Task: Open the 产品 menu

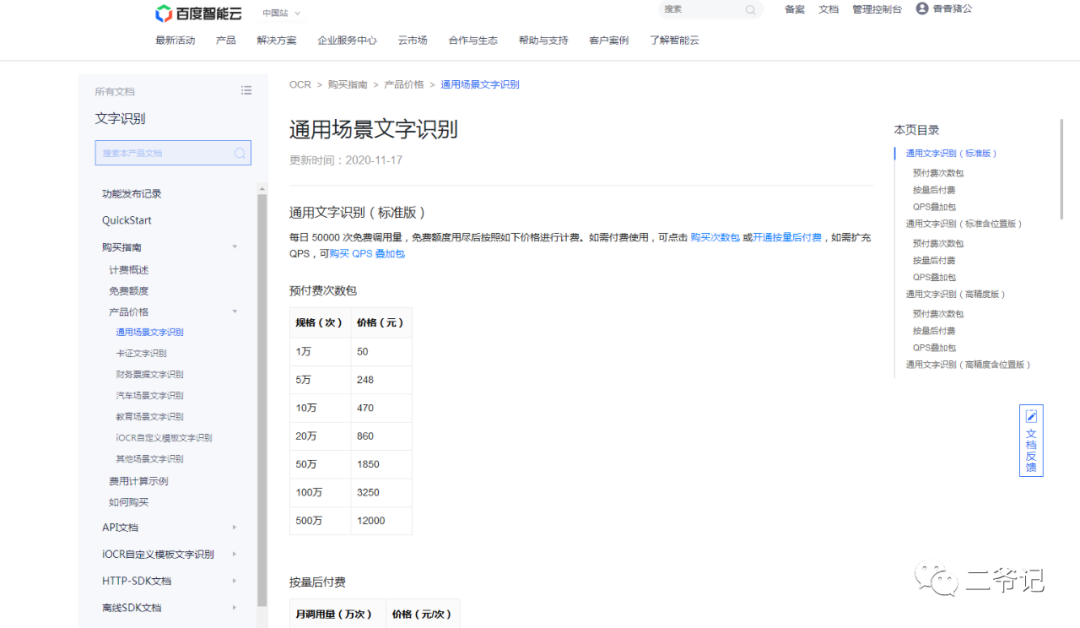Action: click(x=226, y=40)
